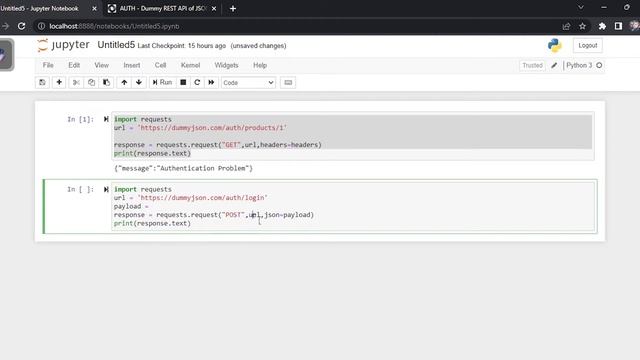Viewport: 640px width, 360px height.
Task: Bookmark this page with the star icon
Action: point(582,26)
